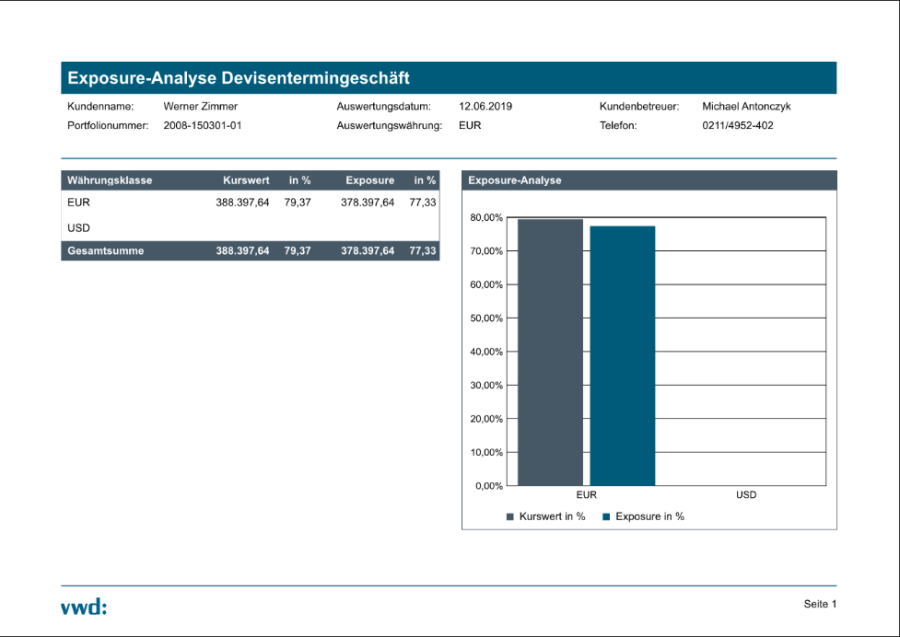The image size is (900, 637).
Task: Click the Währungsklasse column header
Action: (x=109, y=181)
